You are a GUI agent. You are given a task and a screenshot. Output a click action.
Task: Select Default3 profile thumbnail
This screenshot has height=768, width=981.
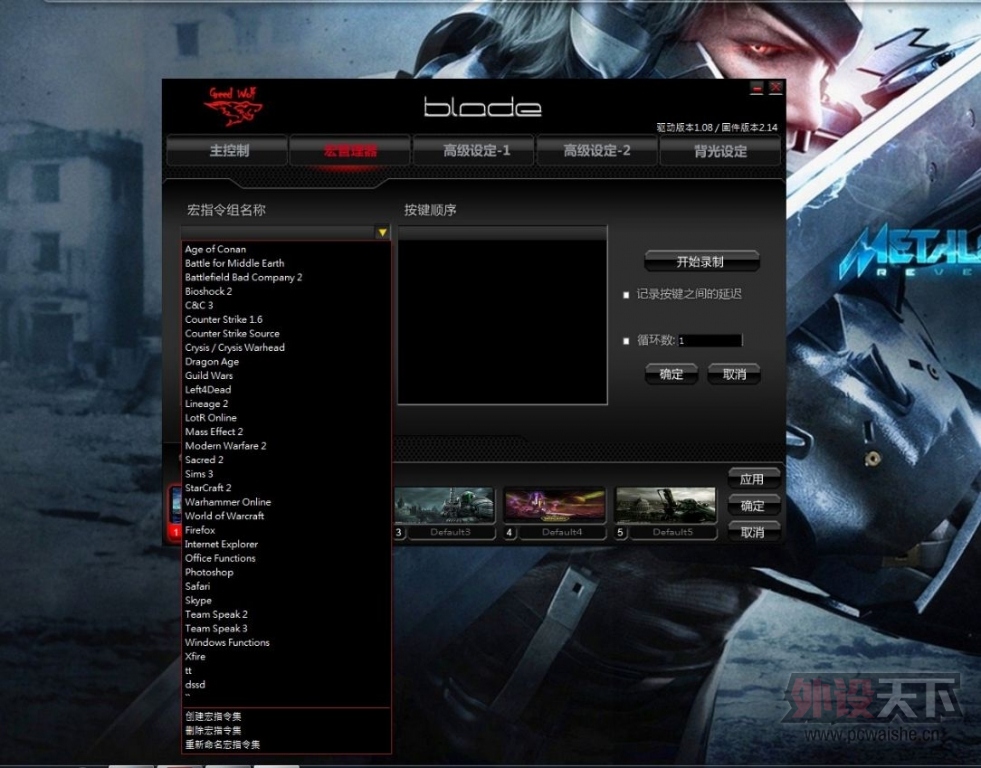point(444,505)
